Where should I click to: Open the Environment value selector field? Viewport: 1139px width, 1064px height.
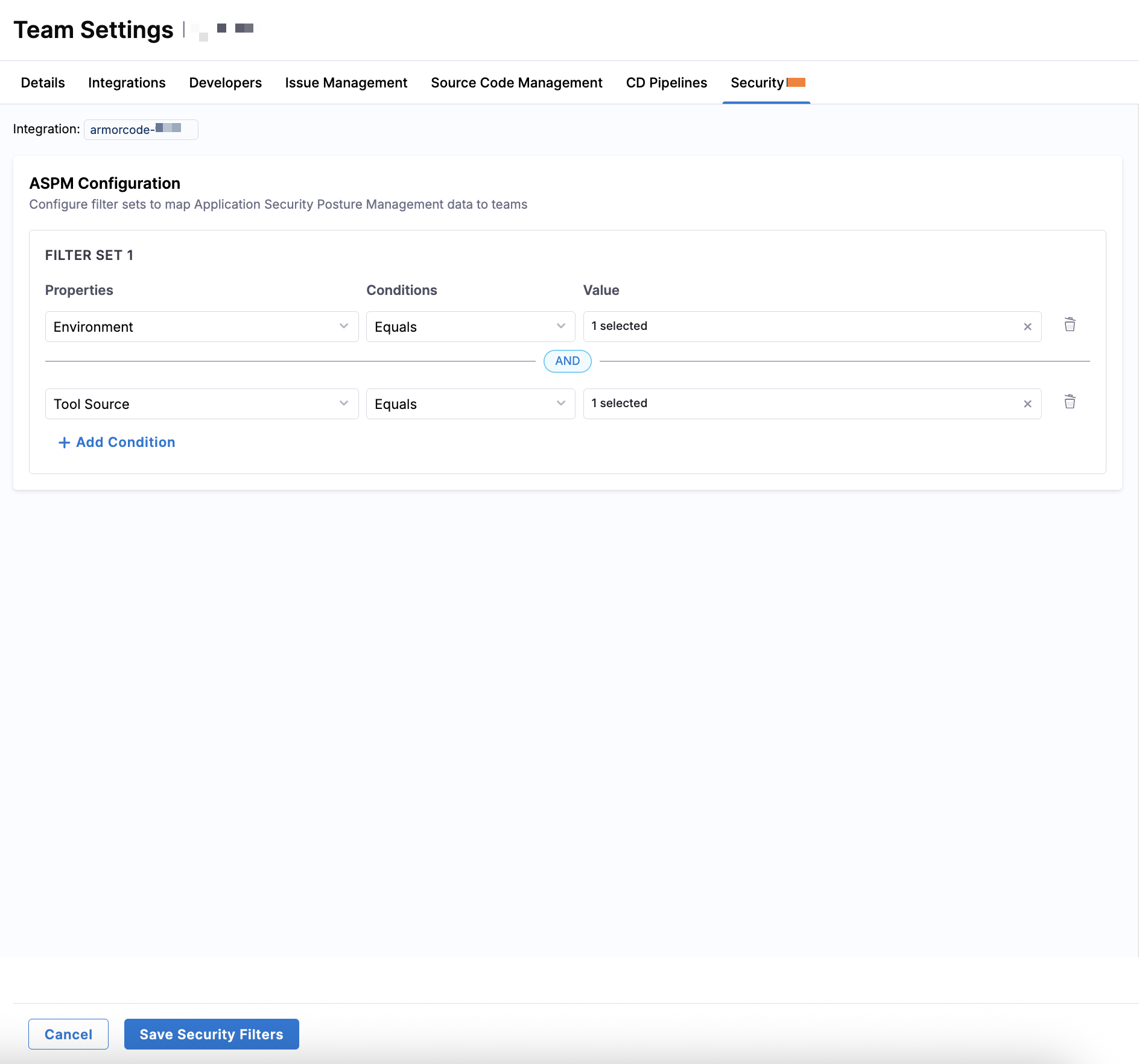point(796,327)
